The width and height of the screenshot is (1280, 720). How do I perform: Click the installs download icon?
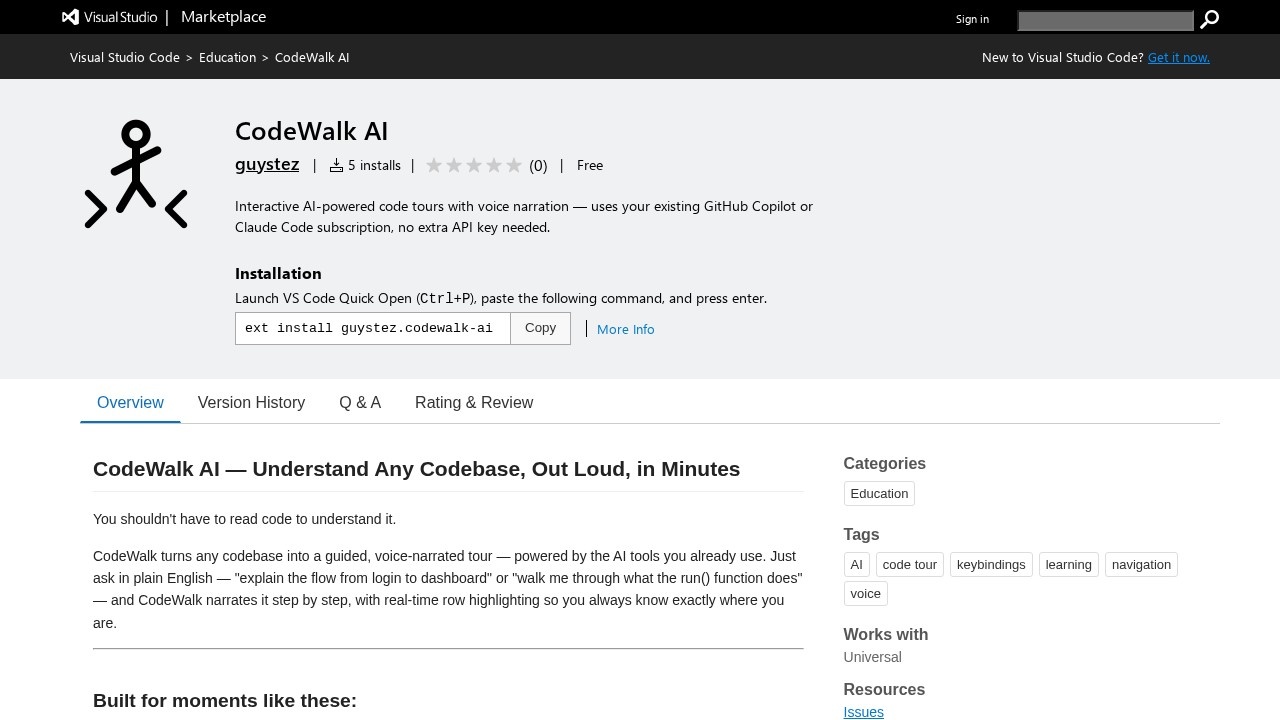coord(336,165)
